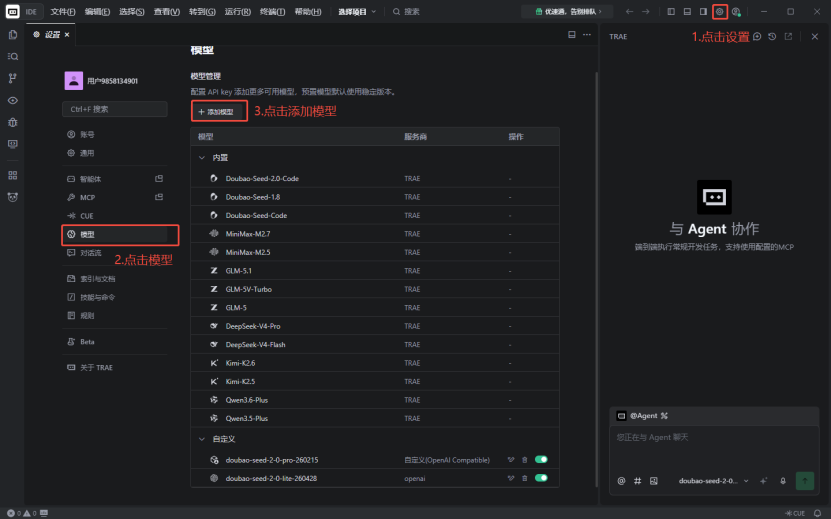The height and width of the screenshot is (519, 831).
Task: Open the 编辑(E) menu
Action: coord(98,11)
